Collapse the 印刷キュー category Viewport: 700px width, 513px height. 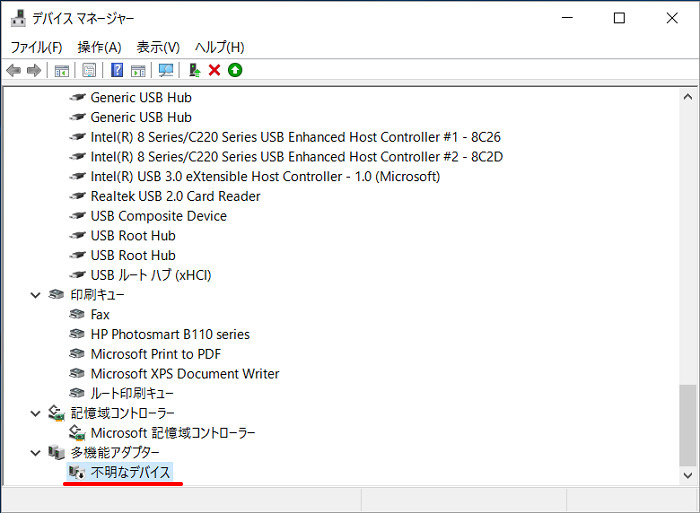point(35,295)
